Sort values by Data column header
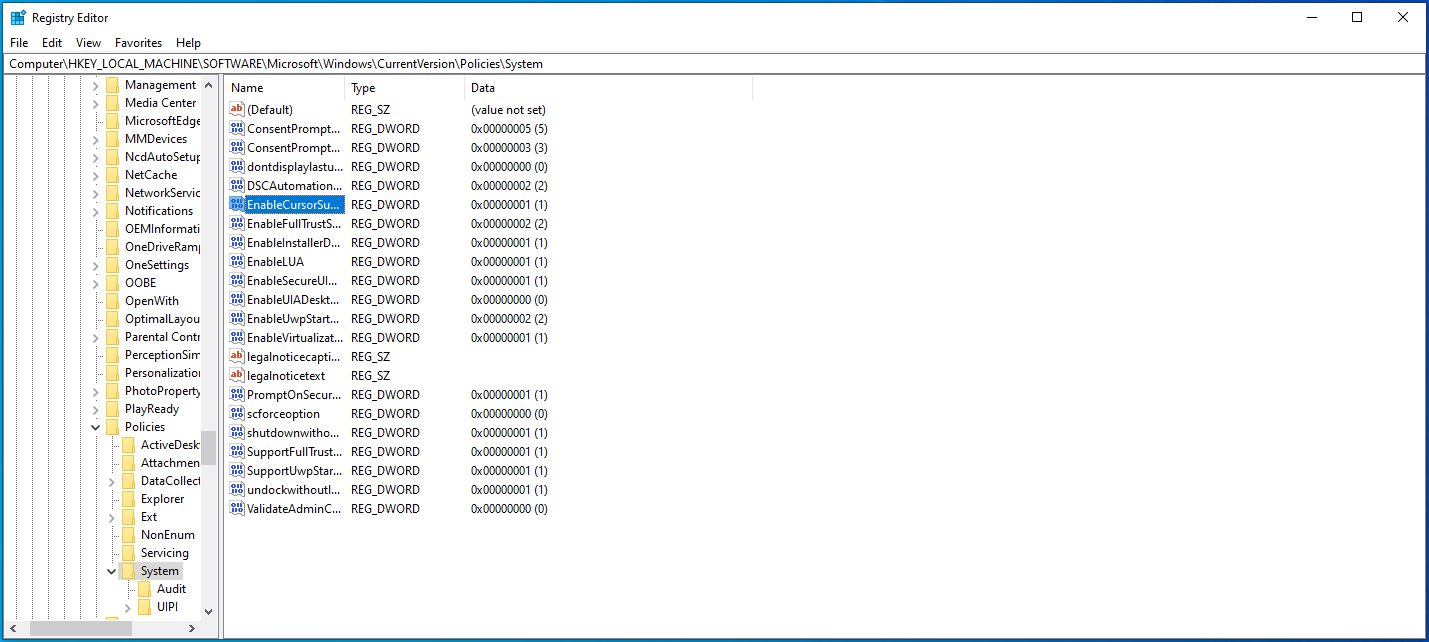The height and width of the screenshot is (642, 1429). pyautogui.click(x=608, y=88)
